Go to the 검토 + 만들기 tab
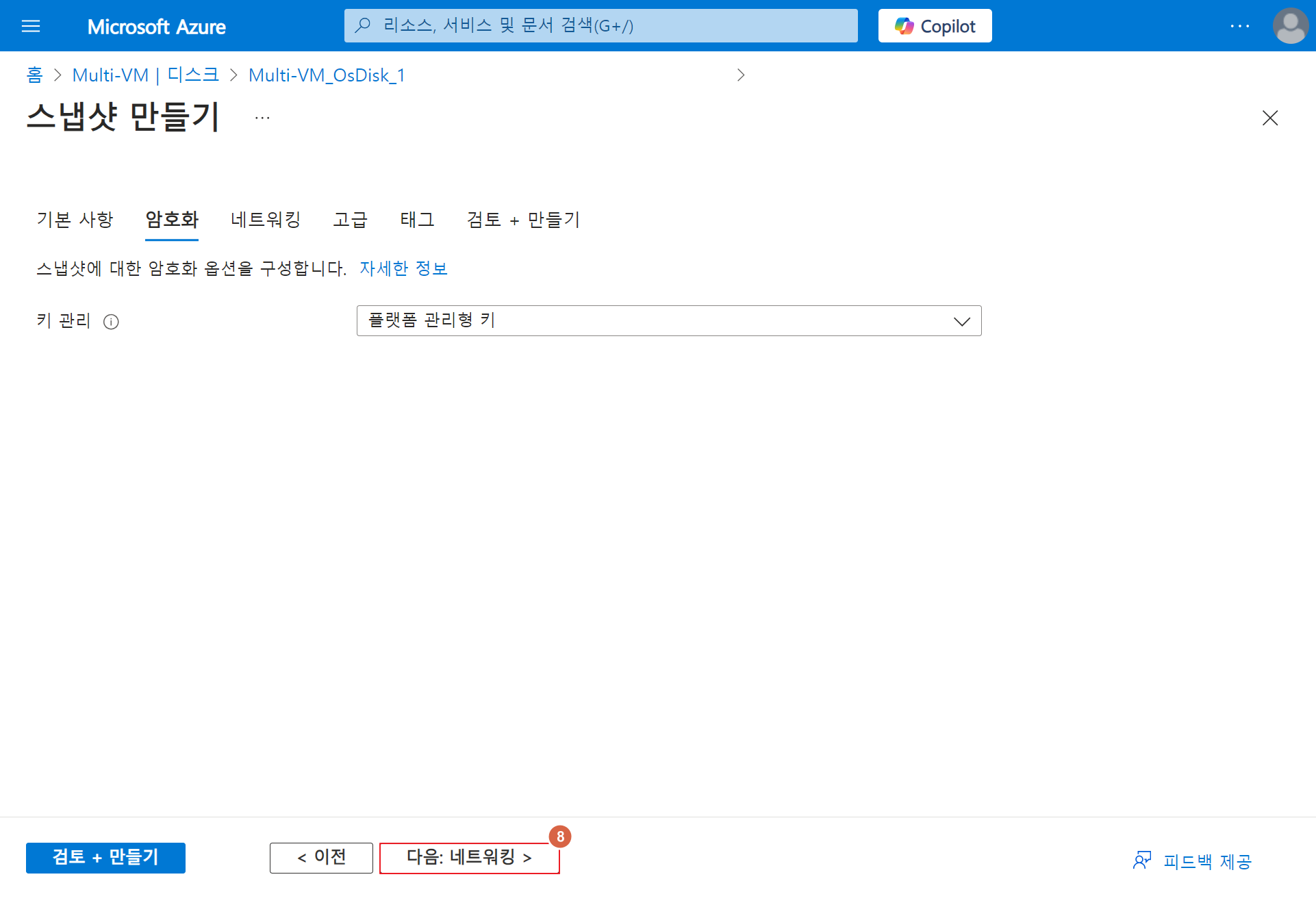Viewport: 1316px width, 905px height. point(523,220)
